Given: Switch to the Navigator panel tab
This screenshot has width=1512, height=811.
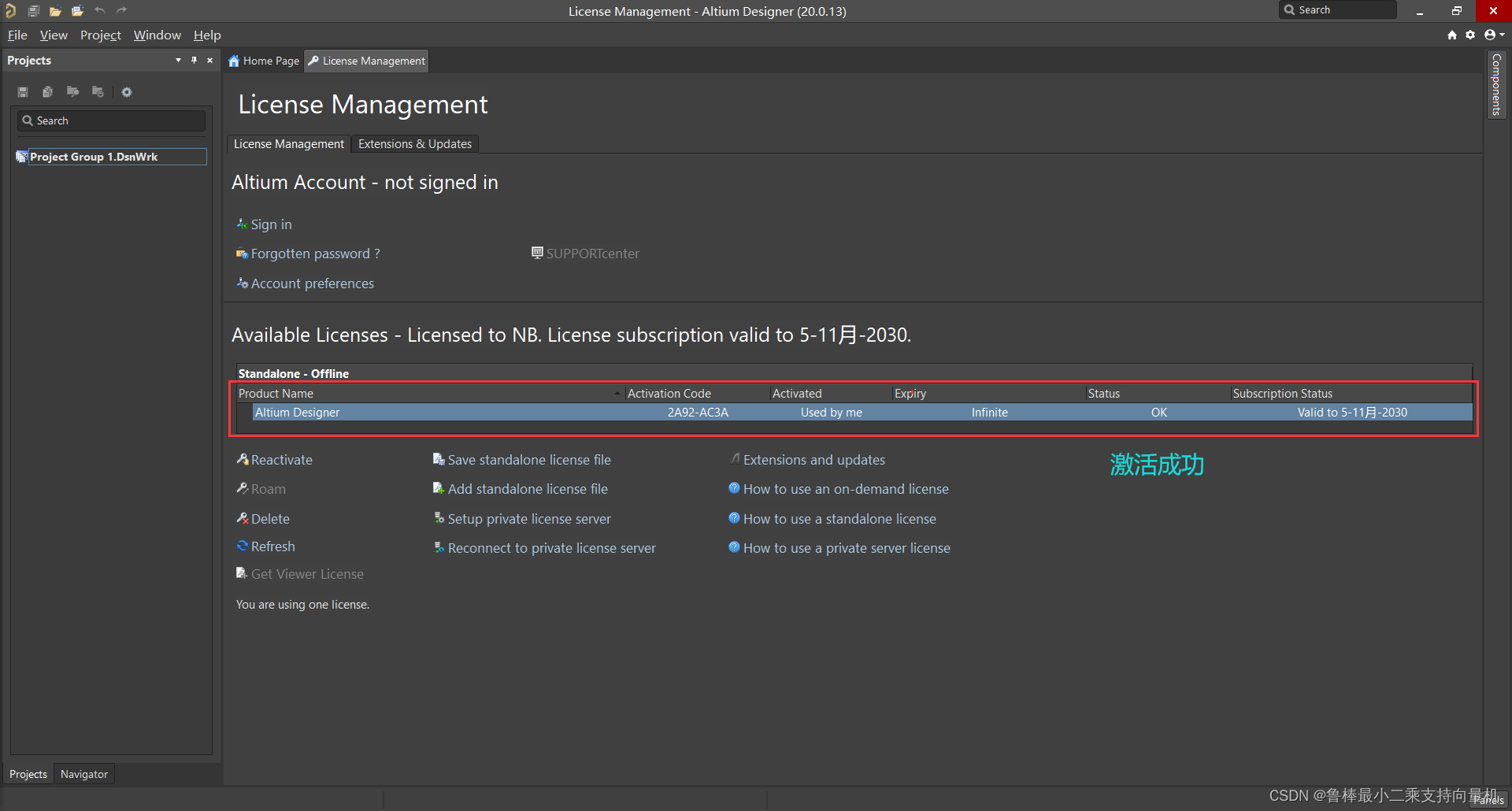Looking at the screenshot, I should (84, 774).
